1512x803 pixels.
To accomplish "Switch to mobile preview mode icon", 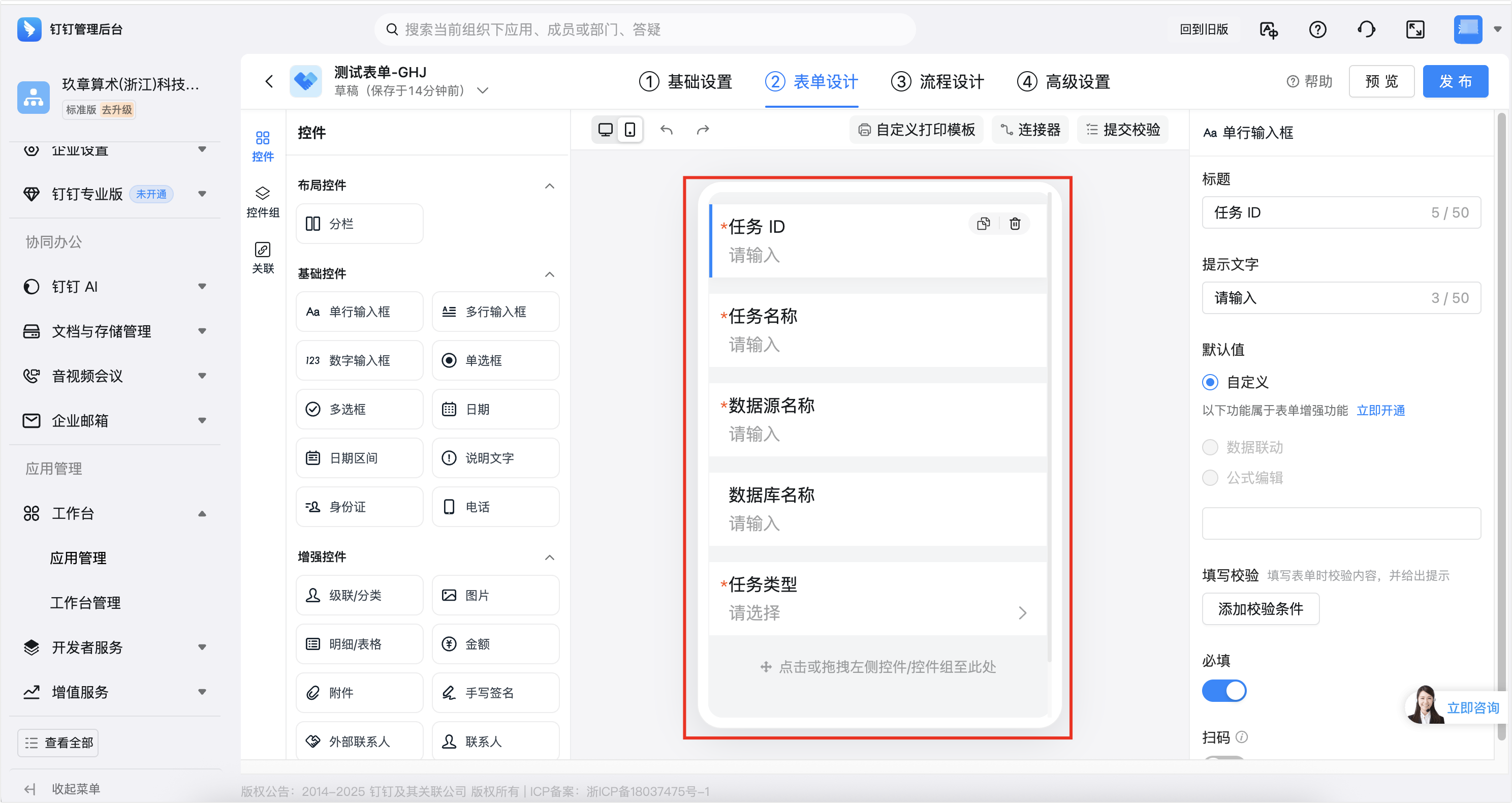I will click(x=630, y=130).
